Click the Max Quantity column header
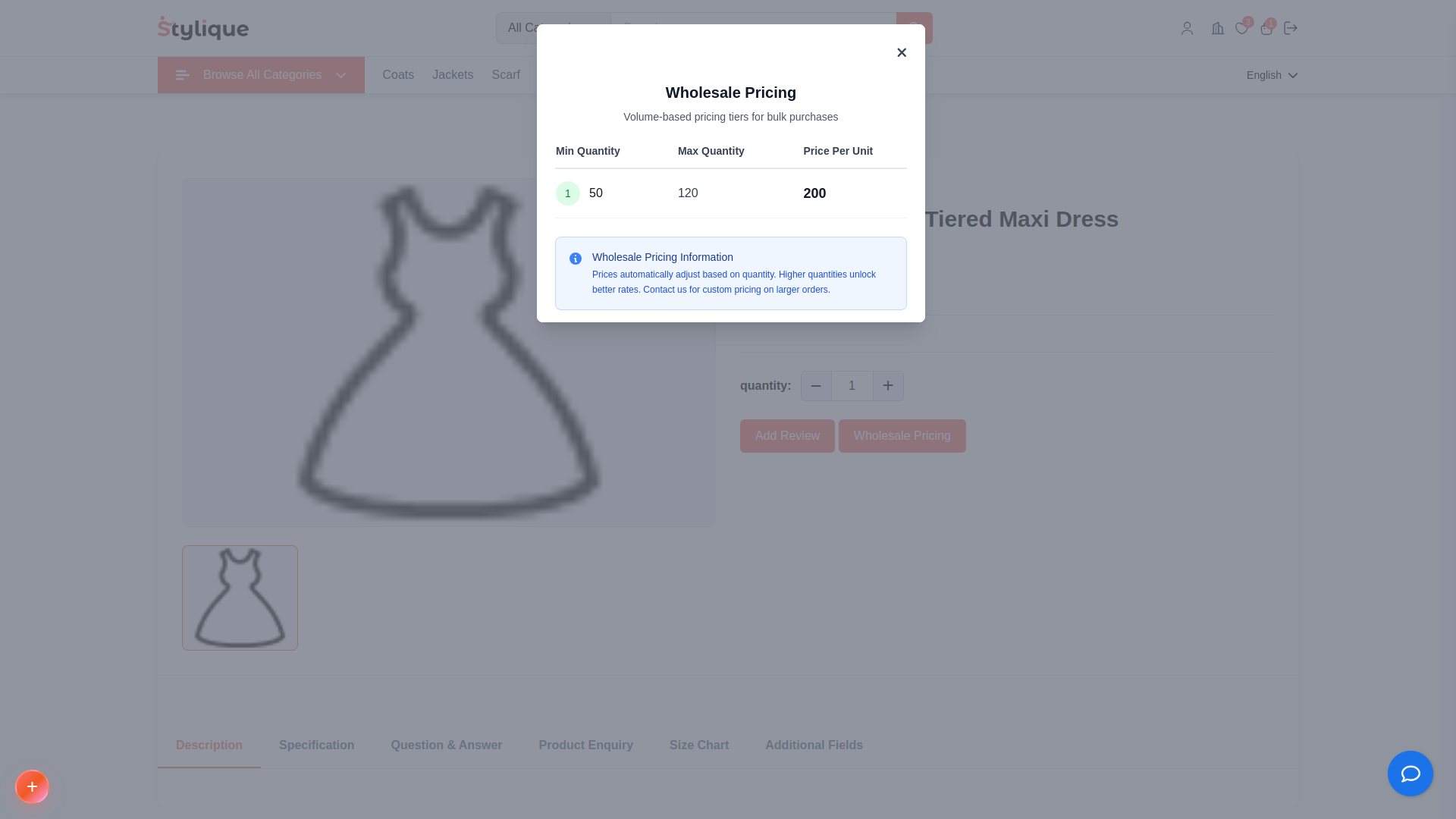 711,151
